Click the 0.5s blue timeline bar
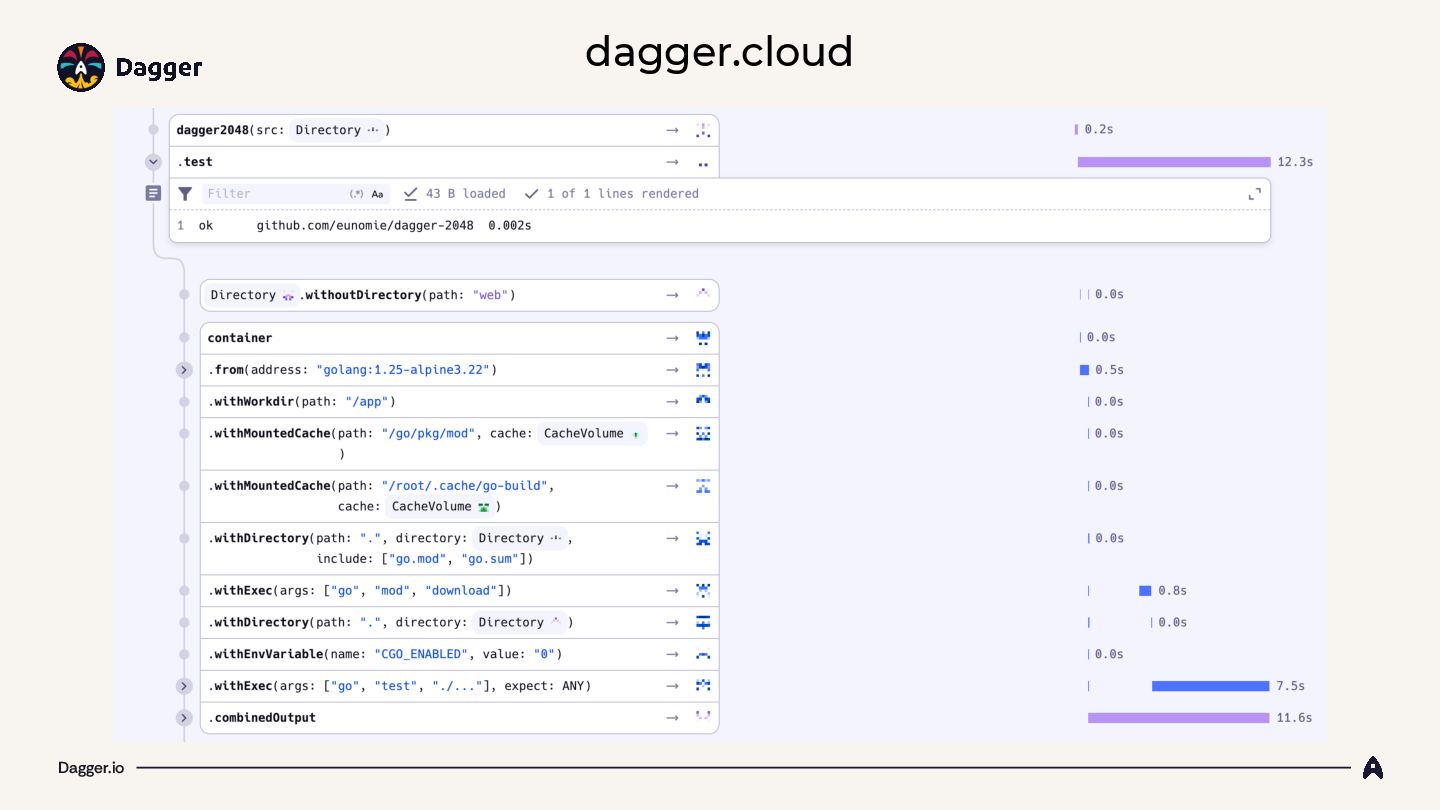1440x810 pixels. click(1084, 370)
